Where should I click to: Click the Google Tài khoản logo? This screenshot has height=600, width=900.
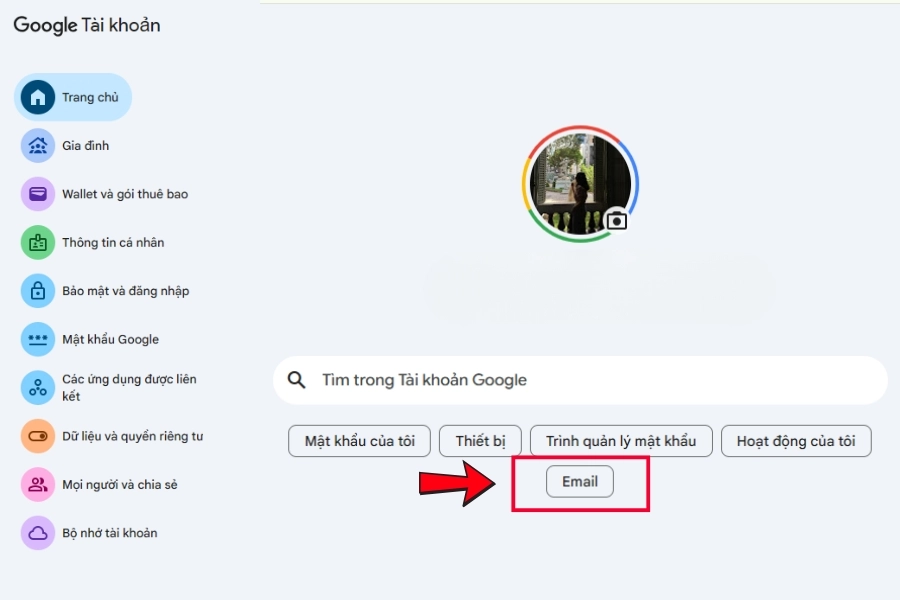(x=87, y=25)
